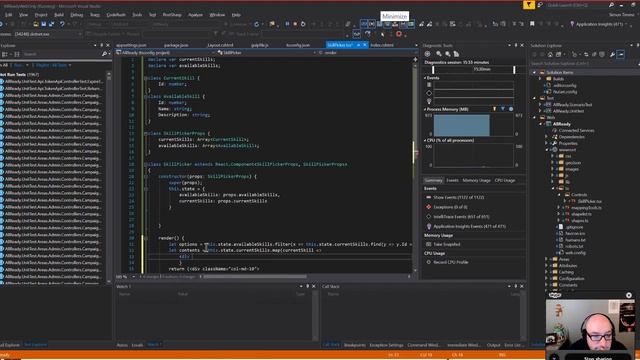Collapse the CPU graph section
Screen dimensions: 640x360
click(x=425, y=140)
